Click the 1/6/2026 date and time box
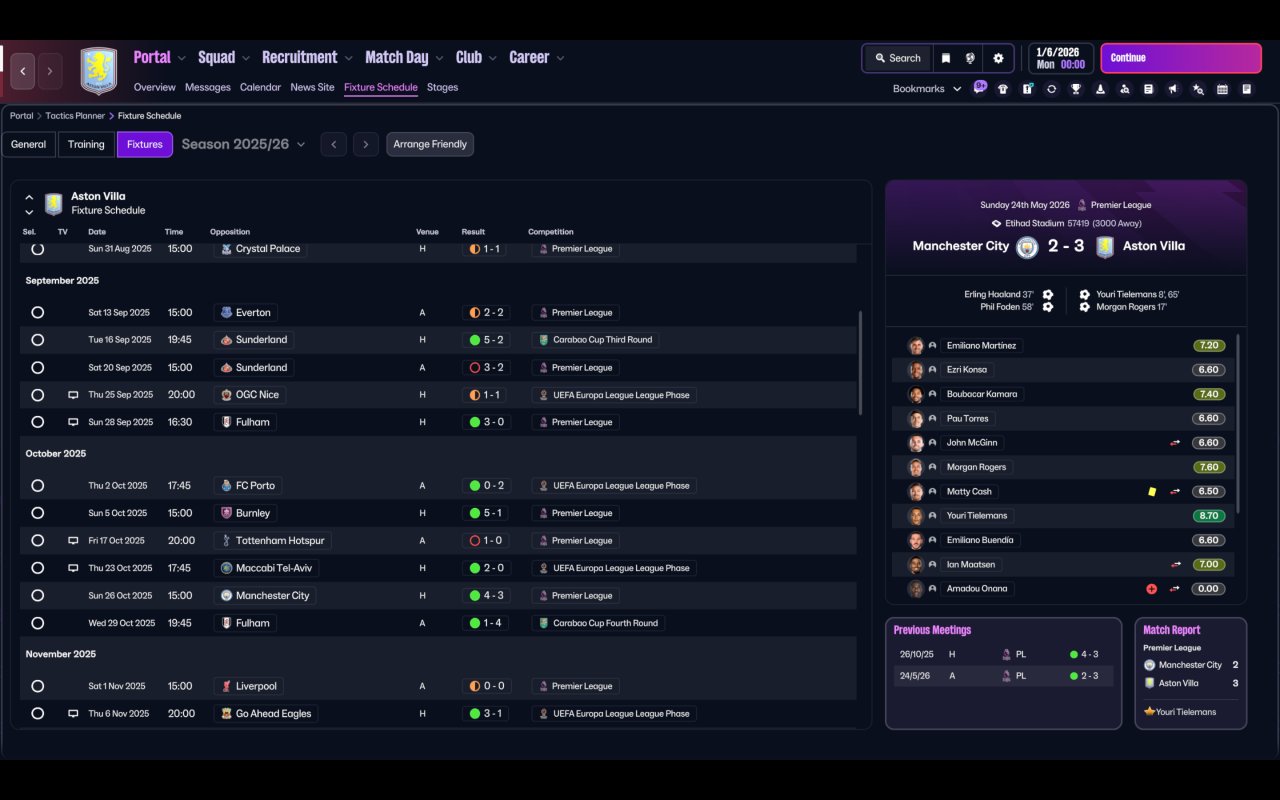The image size is (1280, 800). [x=1060, y=58]
